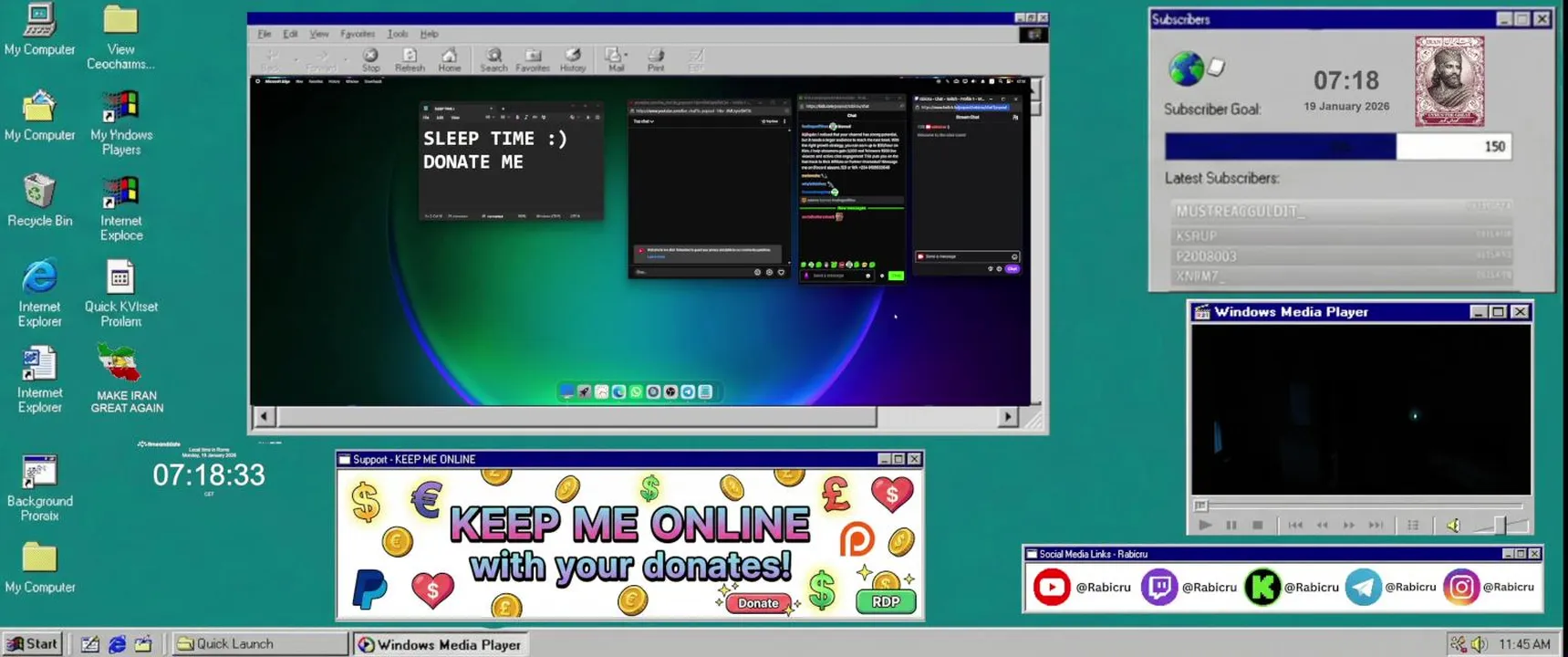1568x657 pixels.
Task: Click the globe icon in Subscribers window
Action: pyautogui.click(x=1186, y=68)
